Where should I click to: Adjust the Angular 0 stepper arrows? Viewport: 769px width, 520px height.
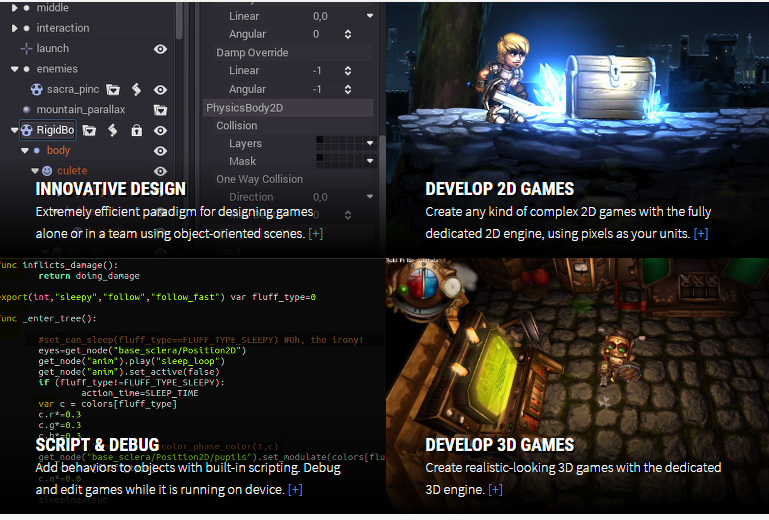pos(348,34)
